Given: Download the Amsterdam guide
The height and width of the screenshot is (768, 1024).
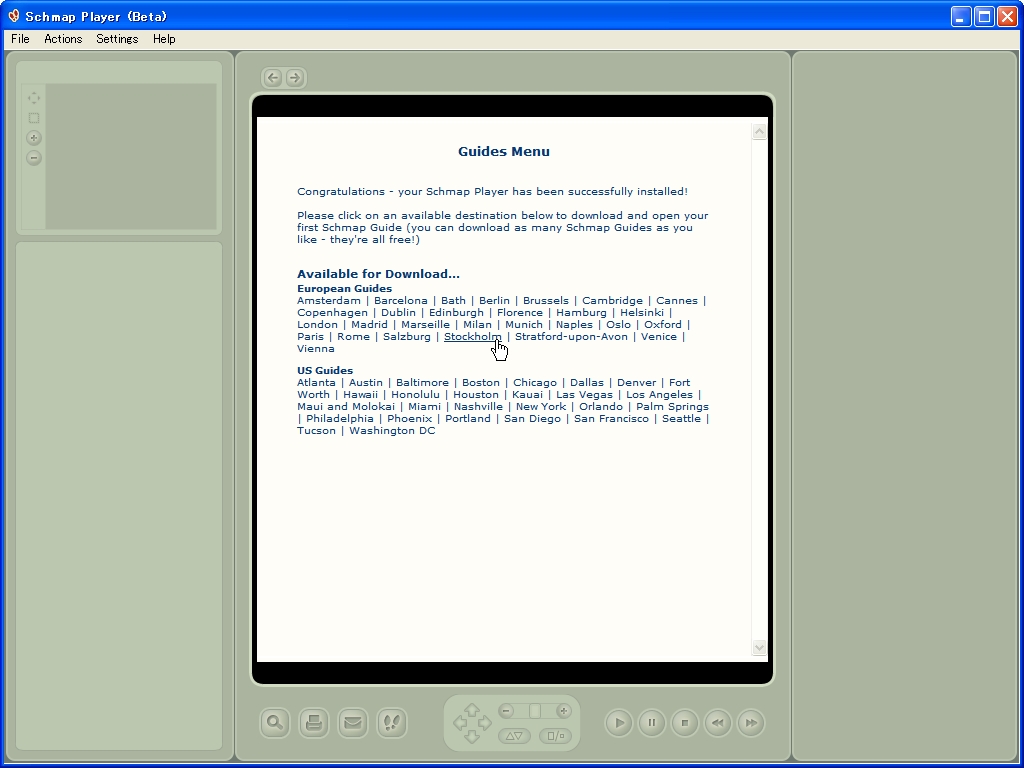Looking at the screenshot, I should [328, 301].
